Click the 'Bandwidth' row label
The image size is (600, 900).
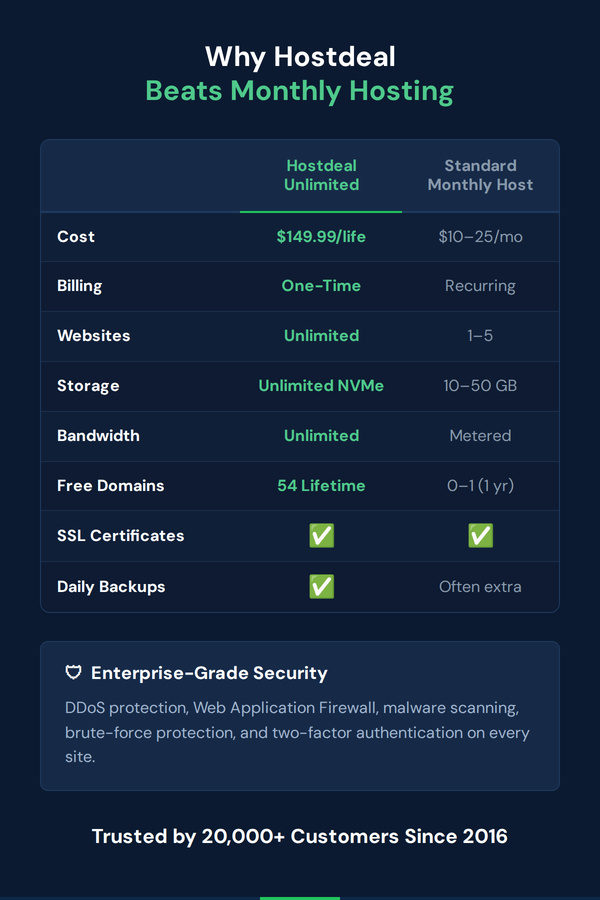coord(98,436)
